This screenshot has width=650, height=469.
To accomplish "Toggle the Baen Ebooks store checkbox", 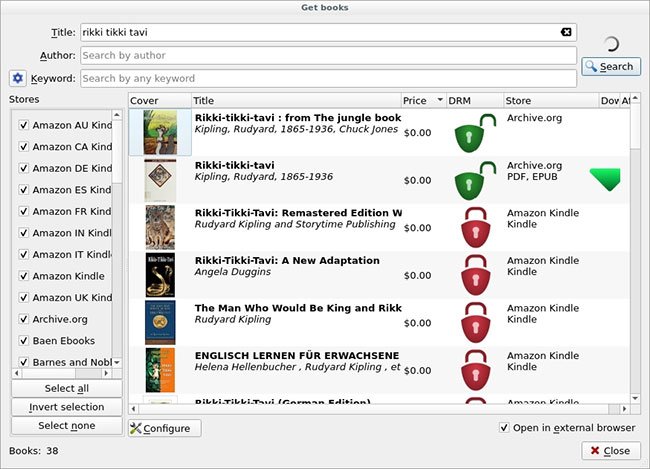I will coord(24,340).
